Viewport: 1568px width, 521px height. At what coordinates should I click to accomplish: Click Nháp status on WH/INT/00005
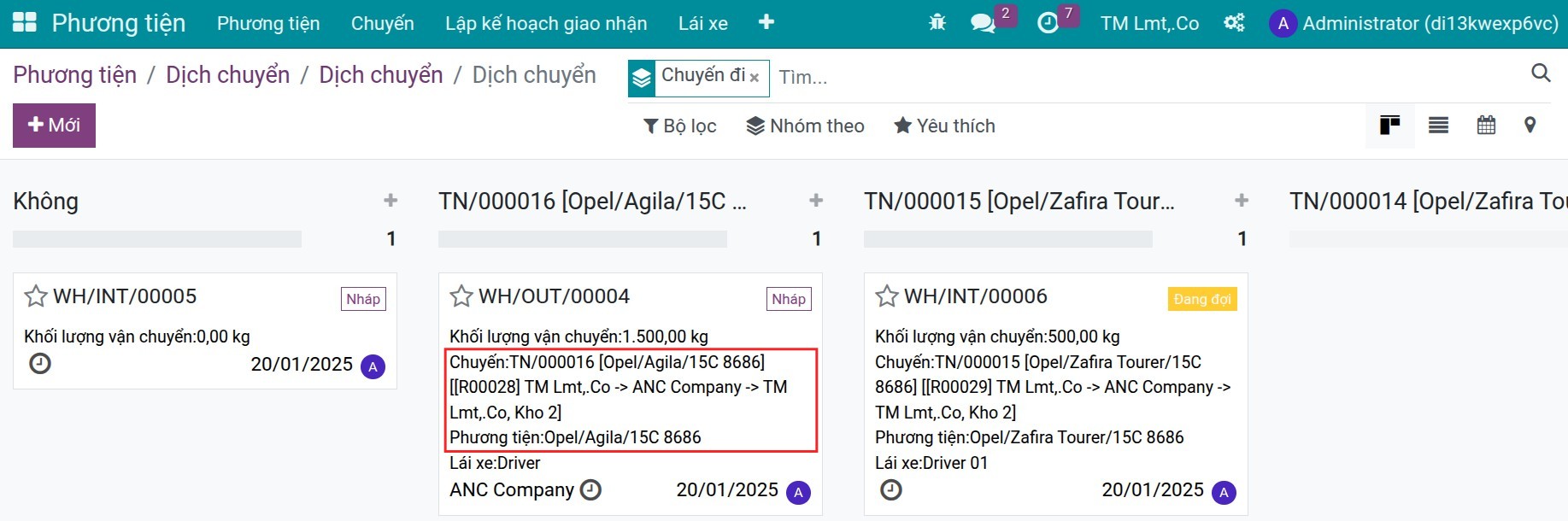(363, 299)
